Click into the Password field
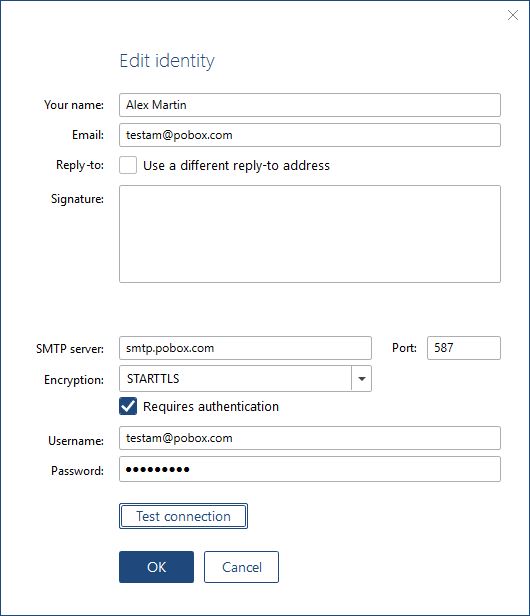 coord(310,469)
